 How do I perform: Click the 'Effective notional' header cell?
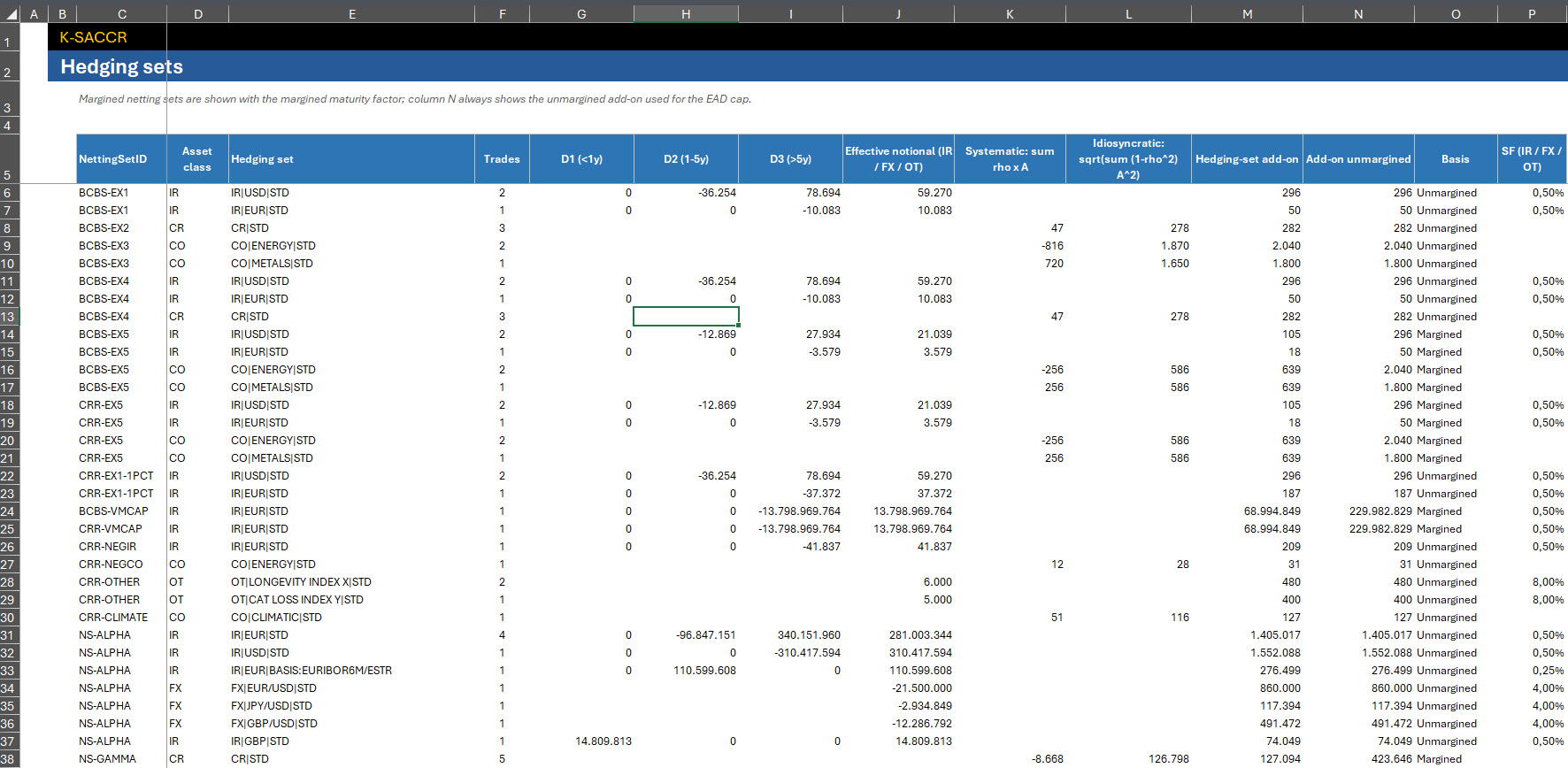pos(898,159)
